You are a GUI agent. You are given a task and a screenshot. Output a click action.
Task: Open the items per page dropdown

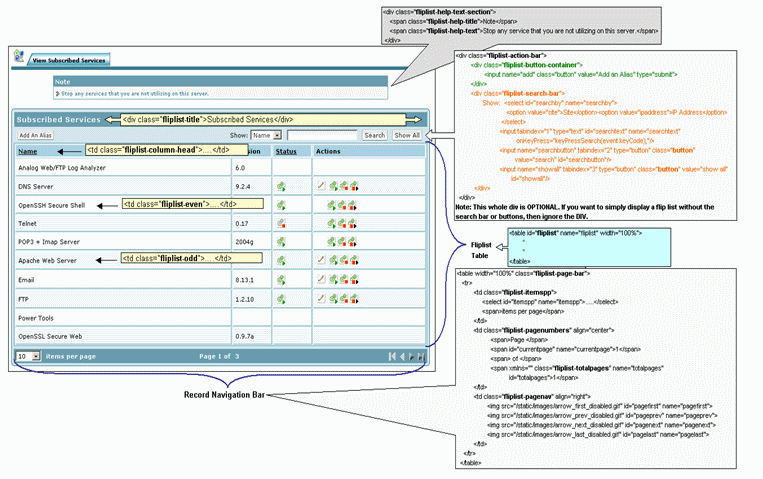(23, 356)
